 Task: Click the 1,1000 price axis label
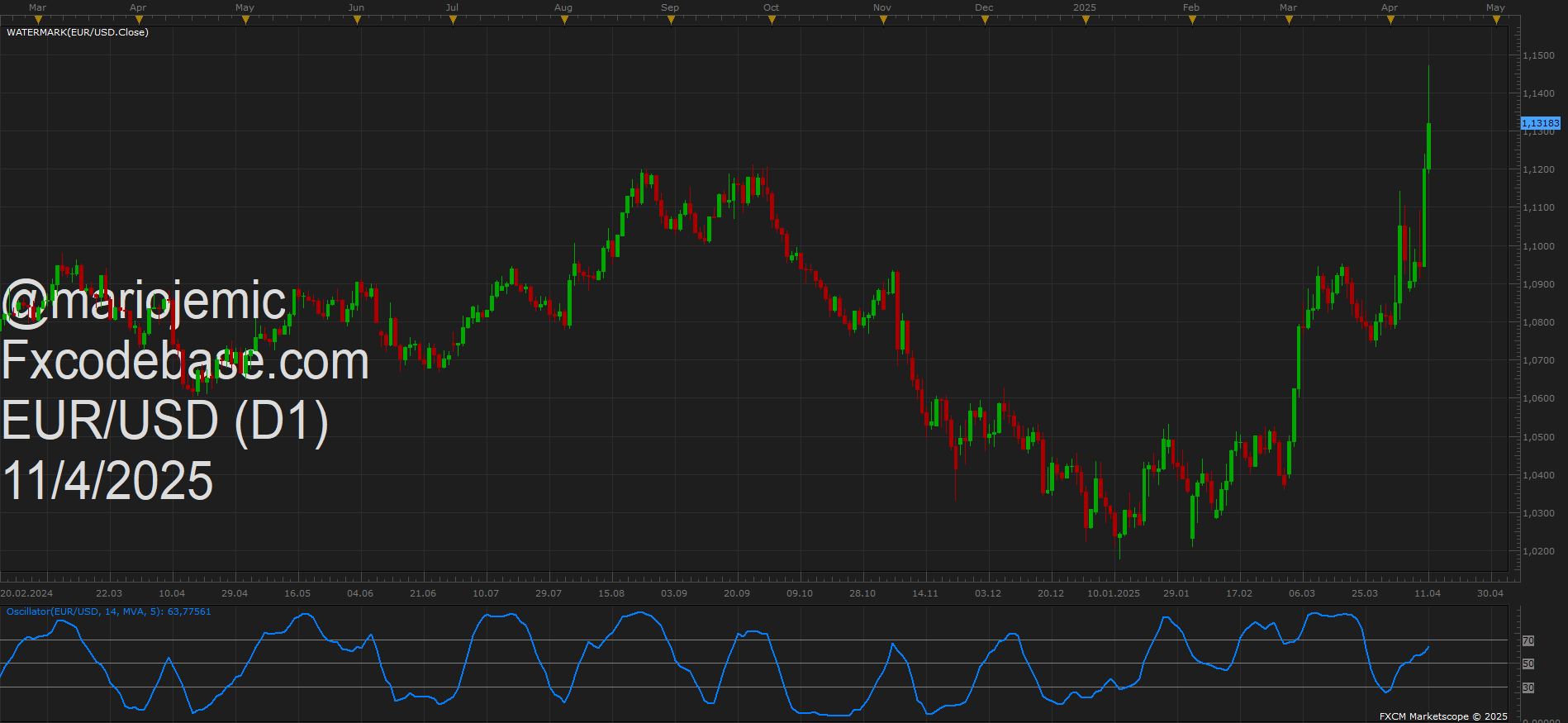pyautogui.click(x=1538, y=246)
